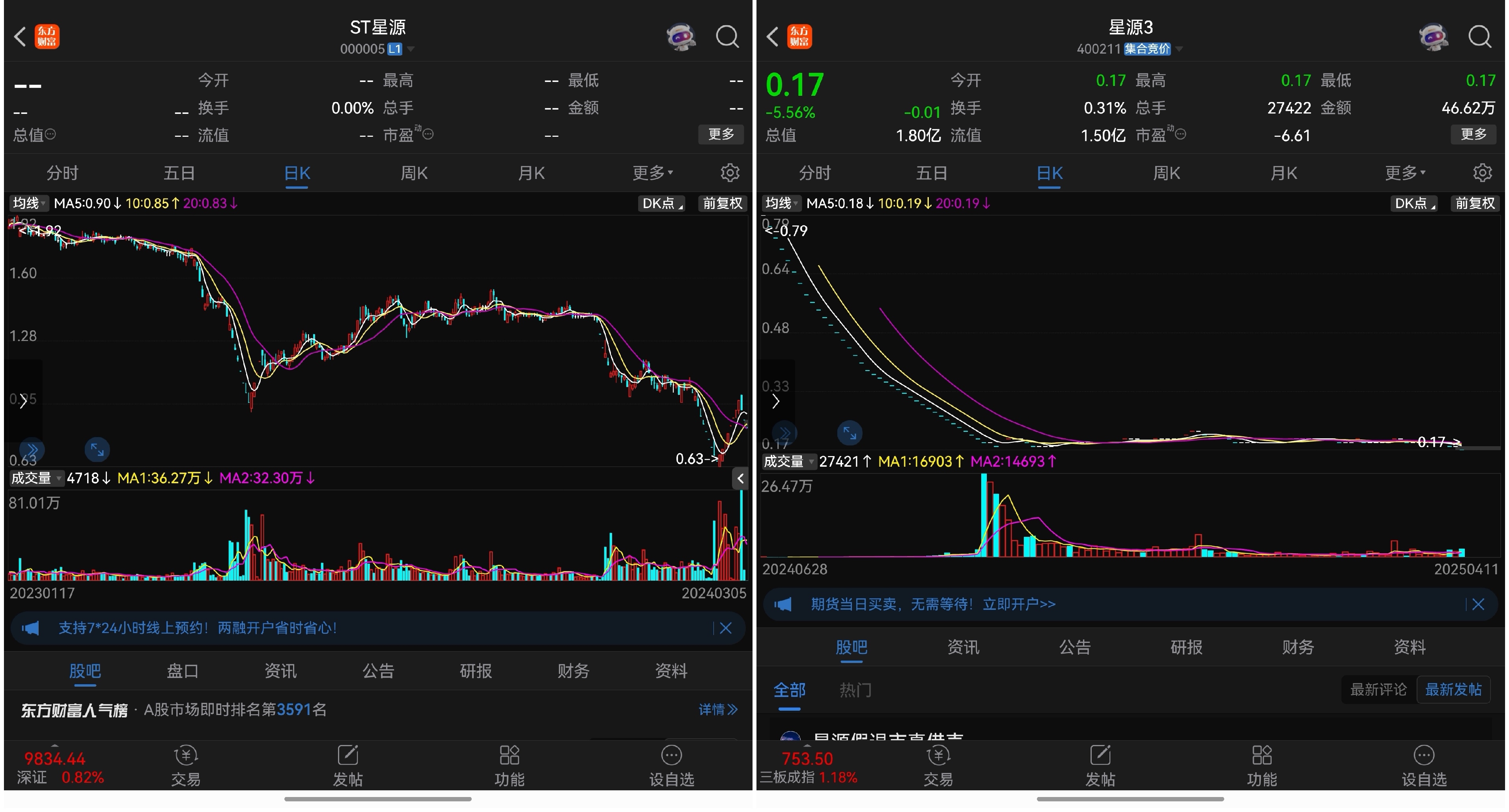
Task: Tap 发帖 post icon in left bottom bar
Action: pyautogui.click(x=347, y=765)
